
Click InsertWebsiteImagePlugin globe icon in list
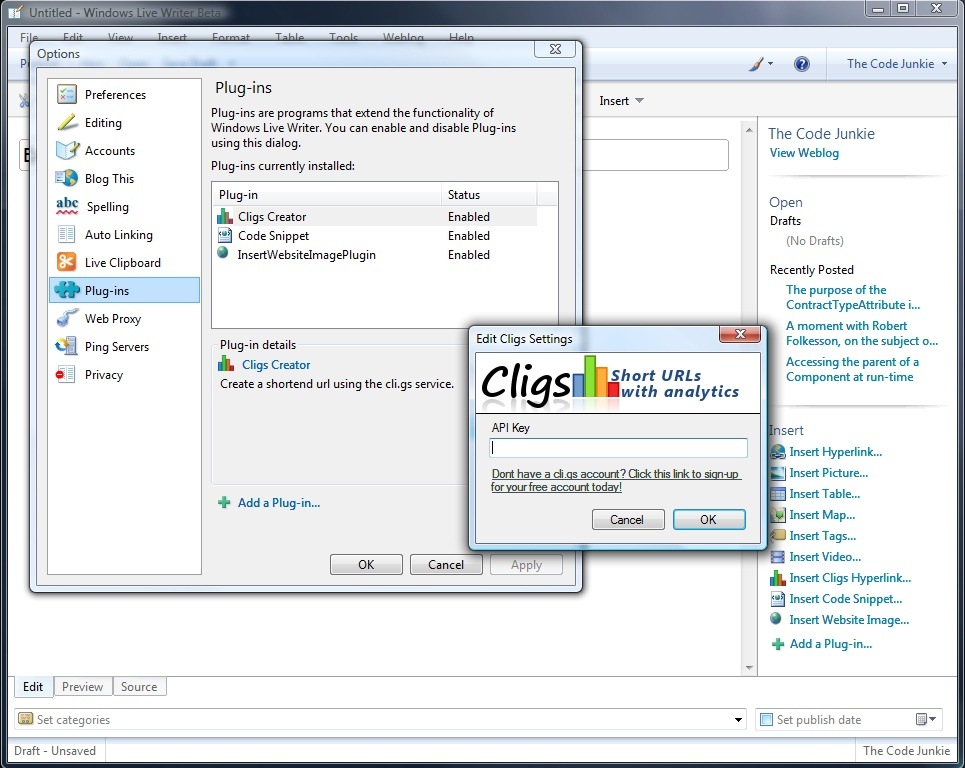coord(223,253)
